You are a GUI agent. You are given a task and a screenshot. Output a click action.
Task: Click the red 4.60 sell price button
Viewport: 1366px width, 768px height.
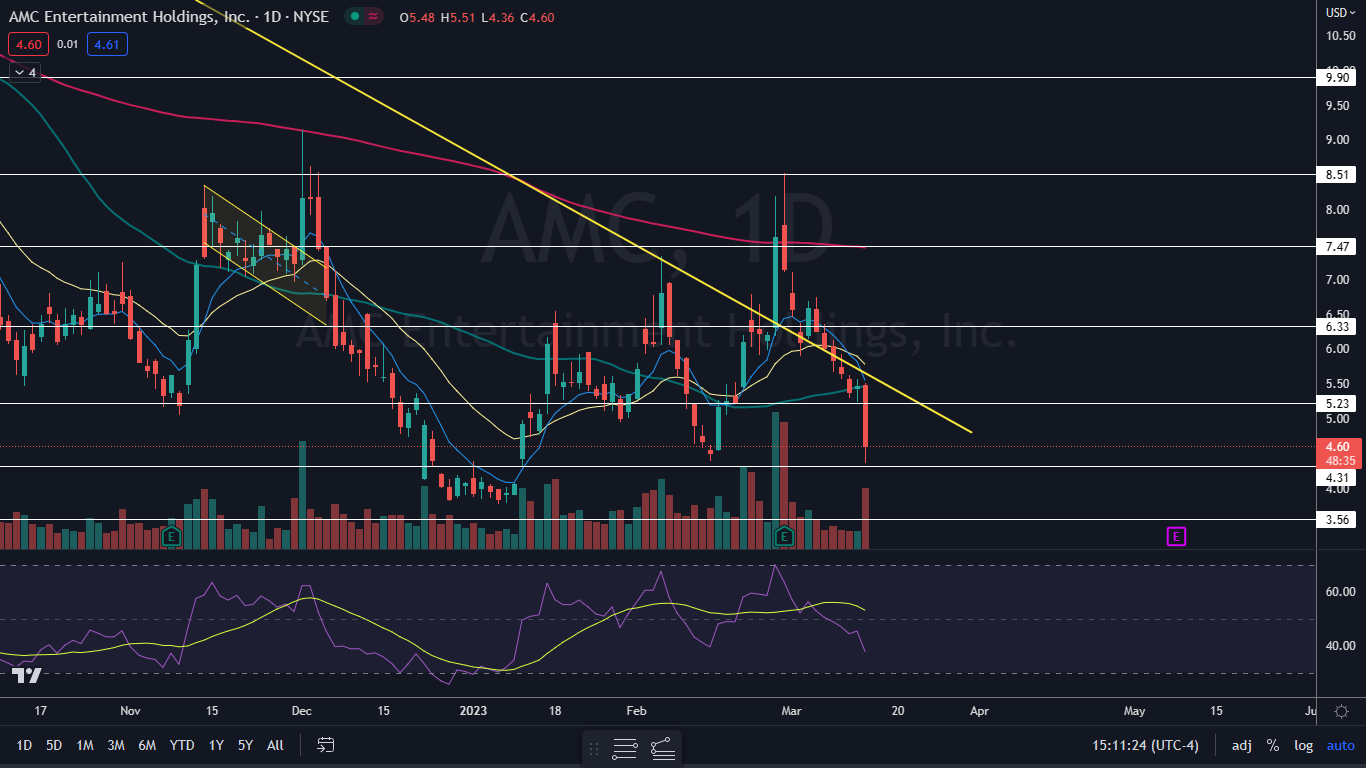coord(27,44)
